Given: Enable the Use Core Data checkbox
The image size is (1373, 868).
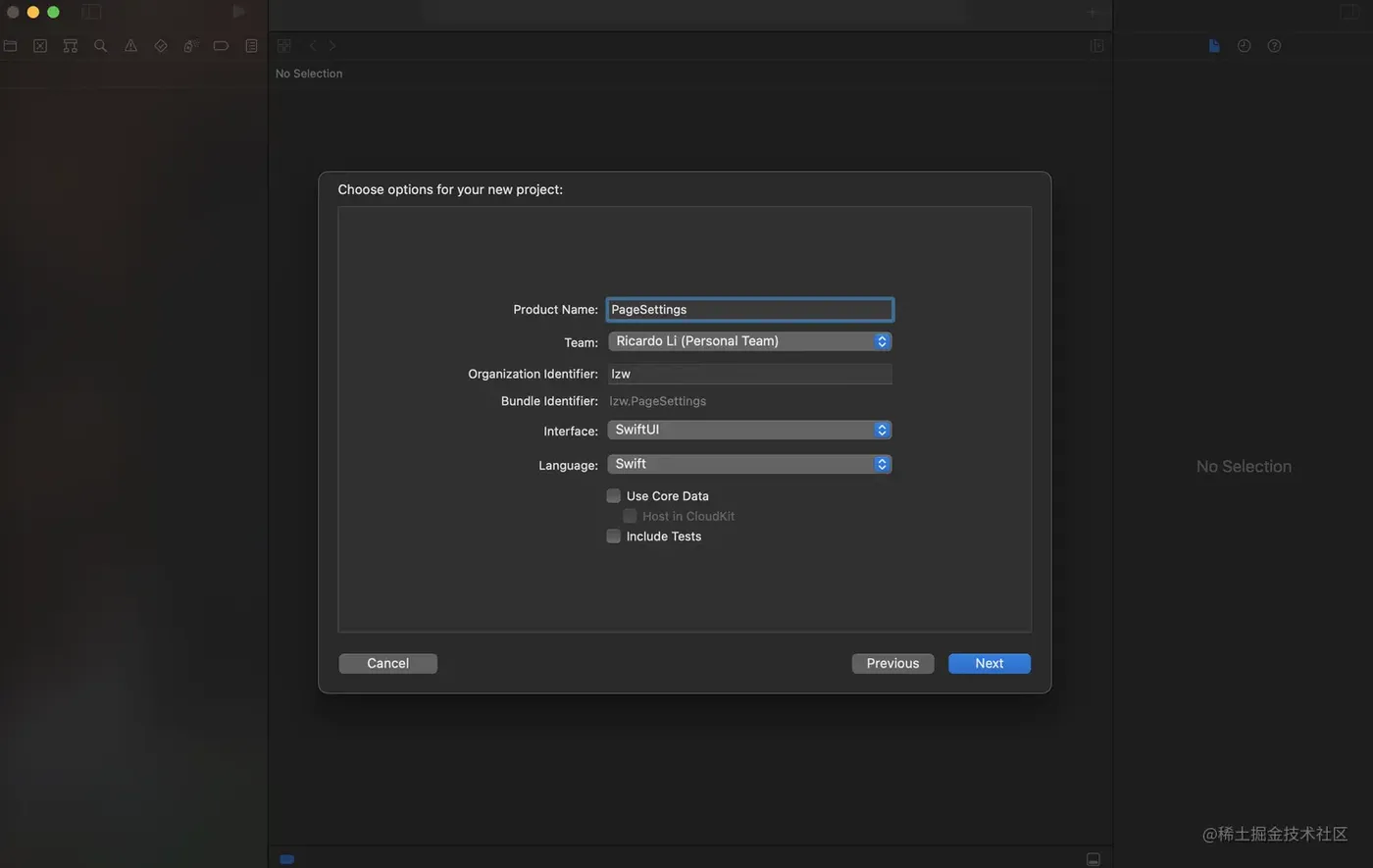Looking at the screenshot, I should click(x=614, y=495).
